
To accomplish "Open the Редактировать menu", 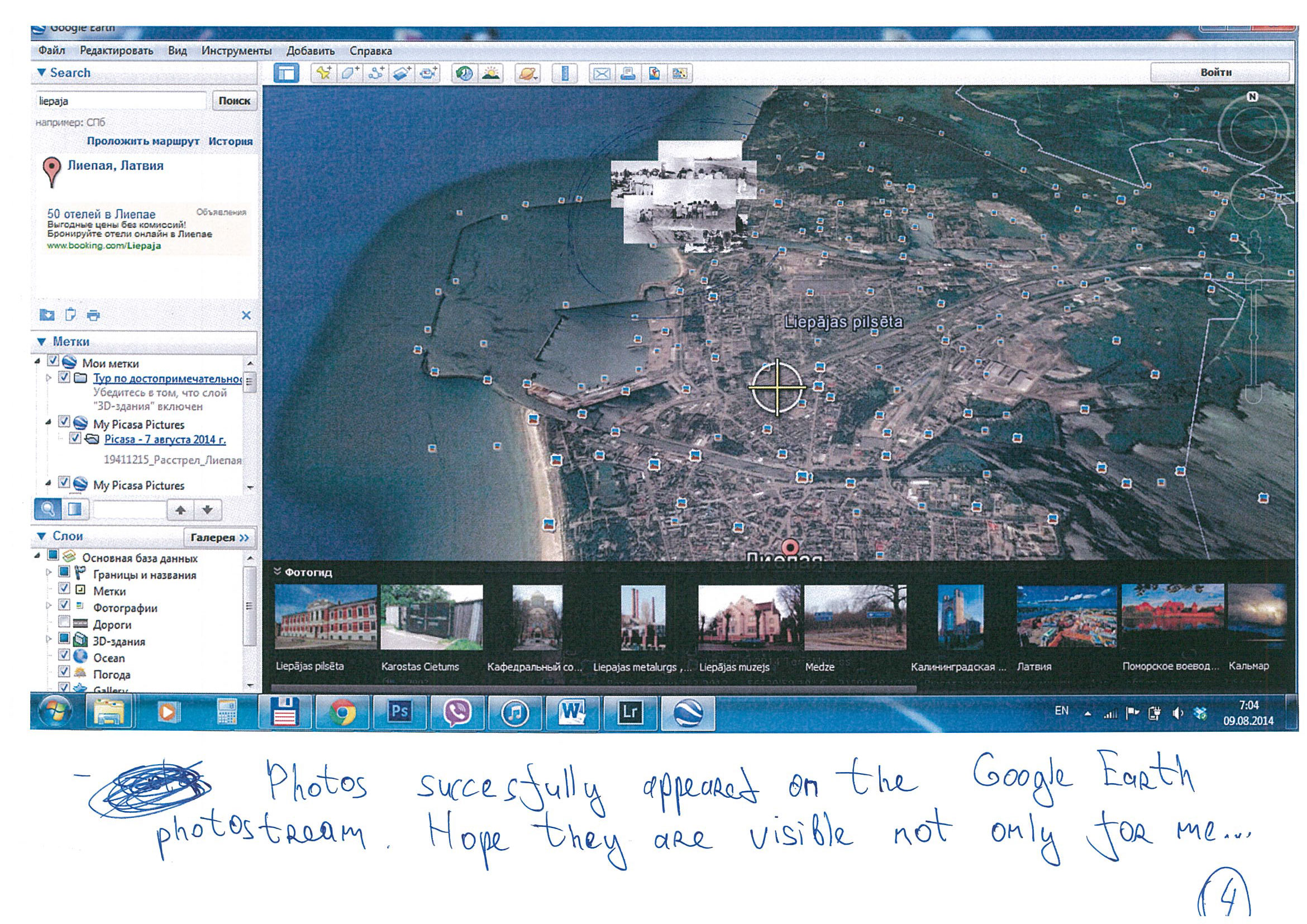I will click(116, 51).
